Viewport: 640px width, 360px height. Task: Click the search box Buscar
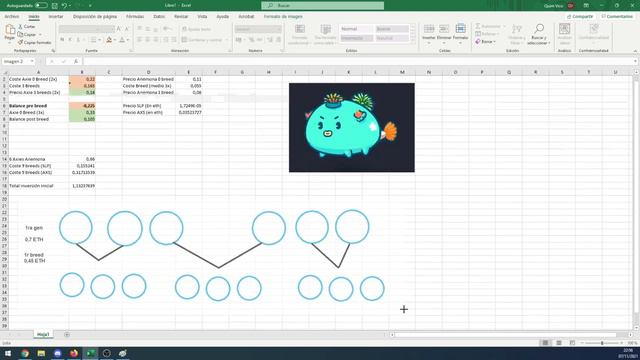[322, 6]
